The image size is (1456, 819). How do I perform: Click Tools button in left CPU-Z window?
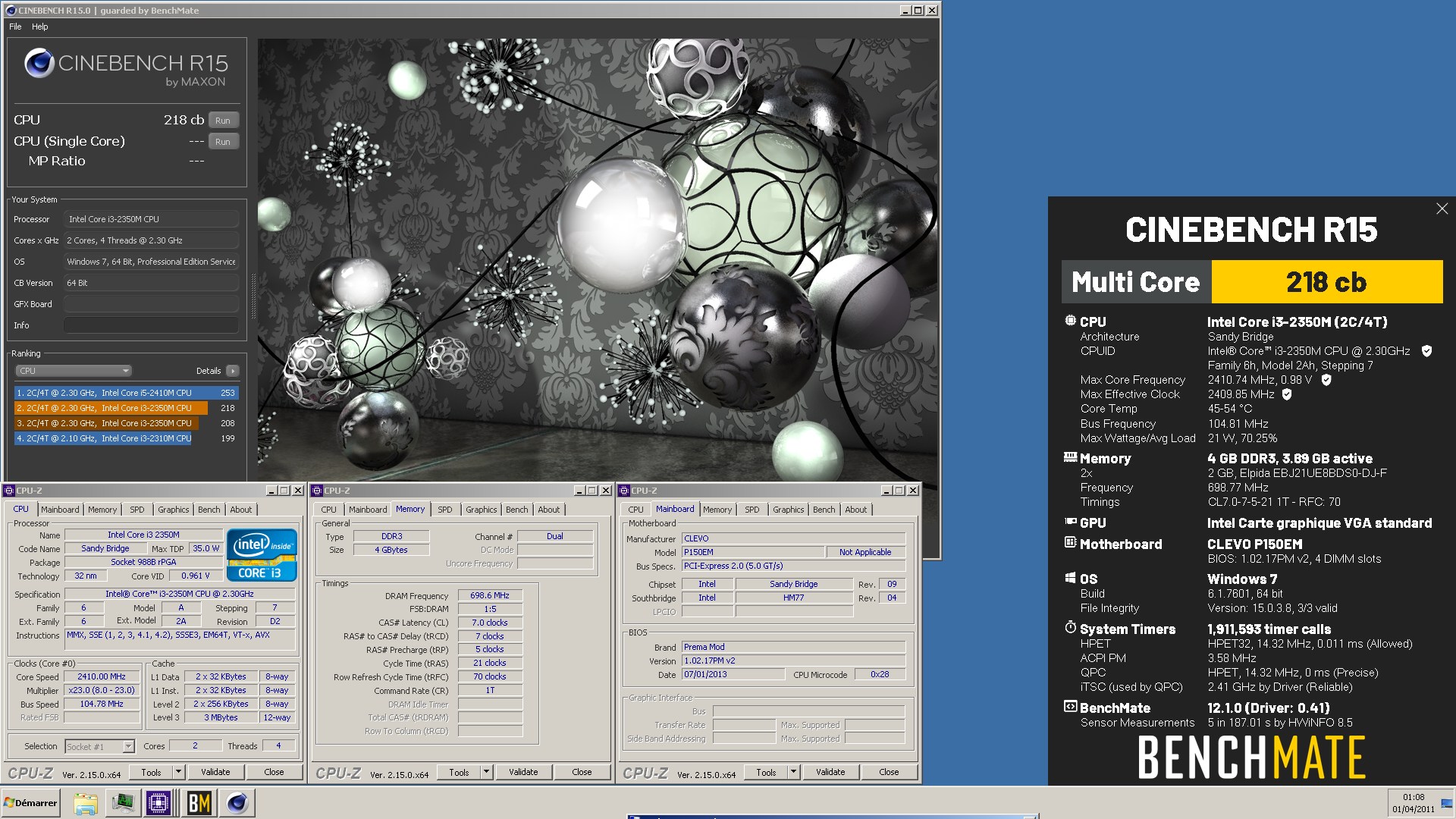(x=151, y=772)
